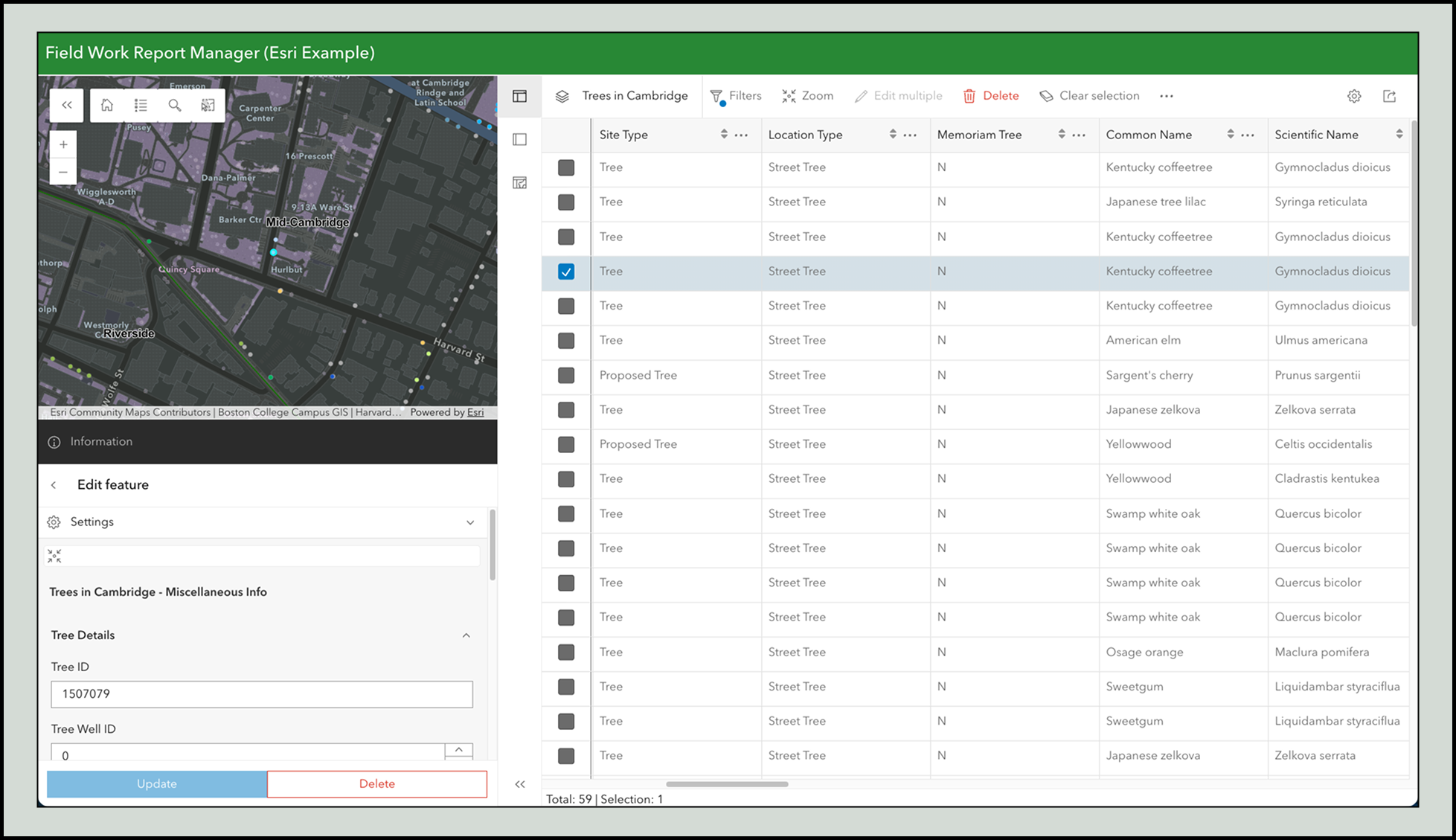The image size is (1456, 840).
Task: Use the select-by-rectangle icon on the map
Action: (x=208, y=105)
